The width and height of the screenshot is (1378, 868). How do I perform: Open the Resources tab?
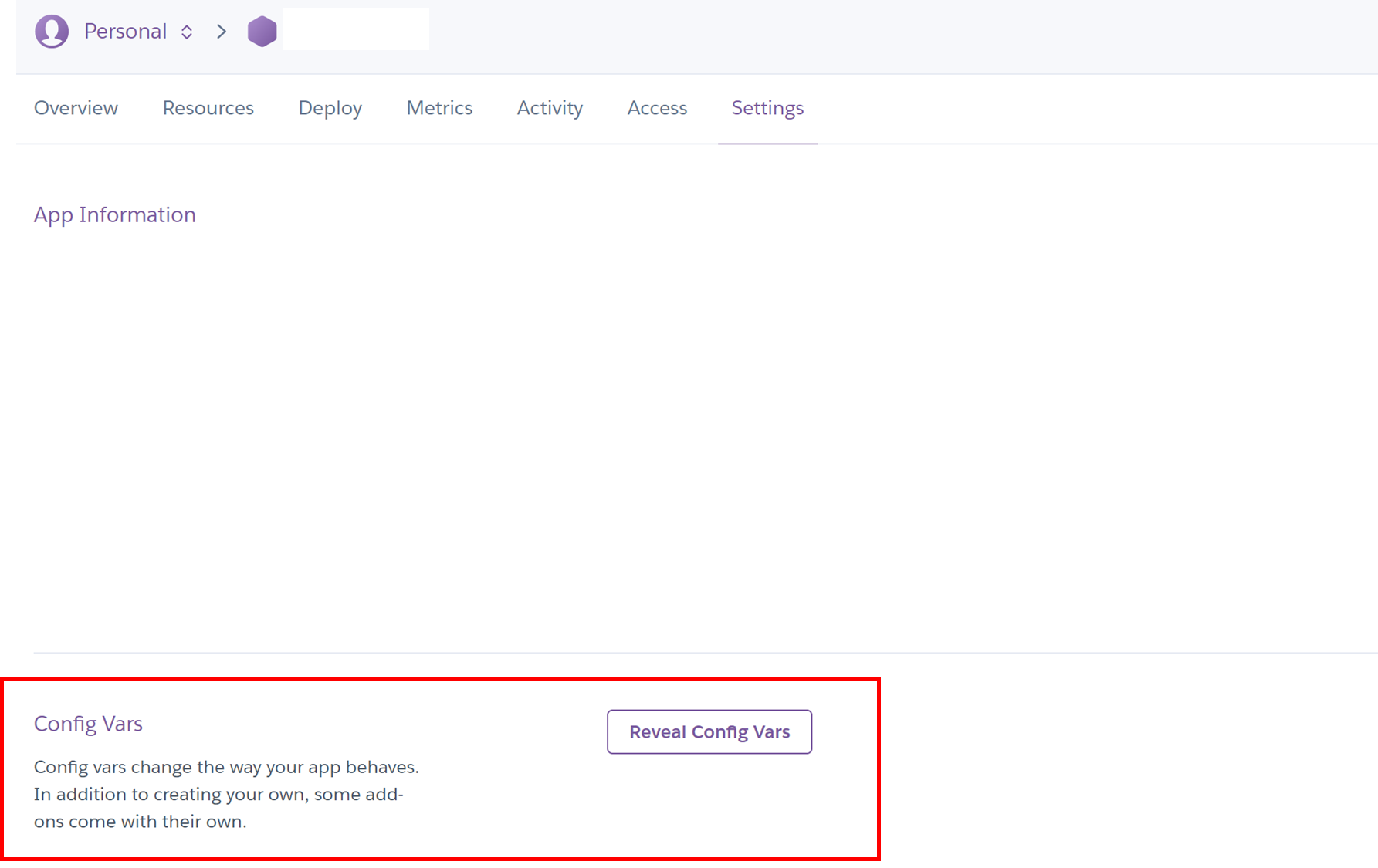click(x=208, y=108)
